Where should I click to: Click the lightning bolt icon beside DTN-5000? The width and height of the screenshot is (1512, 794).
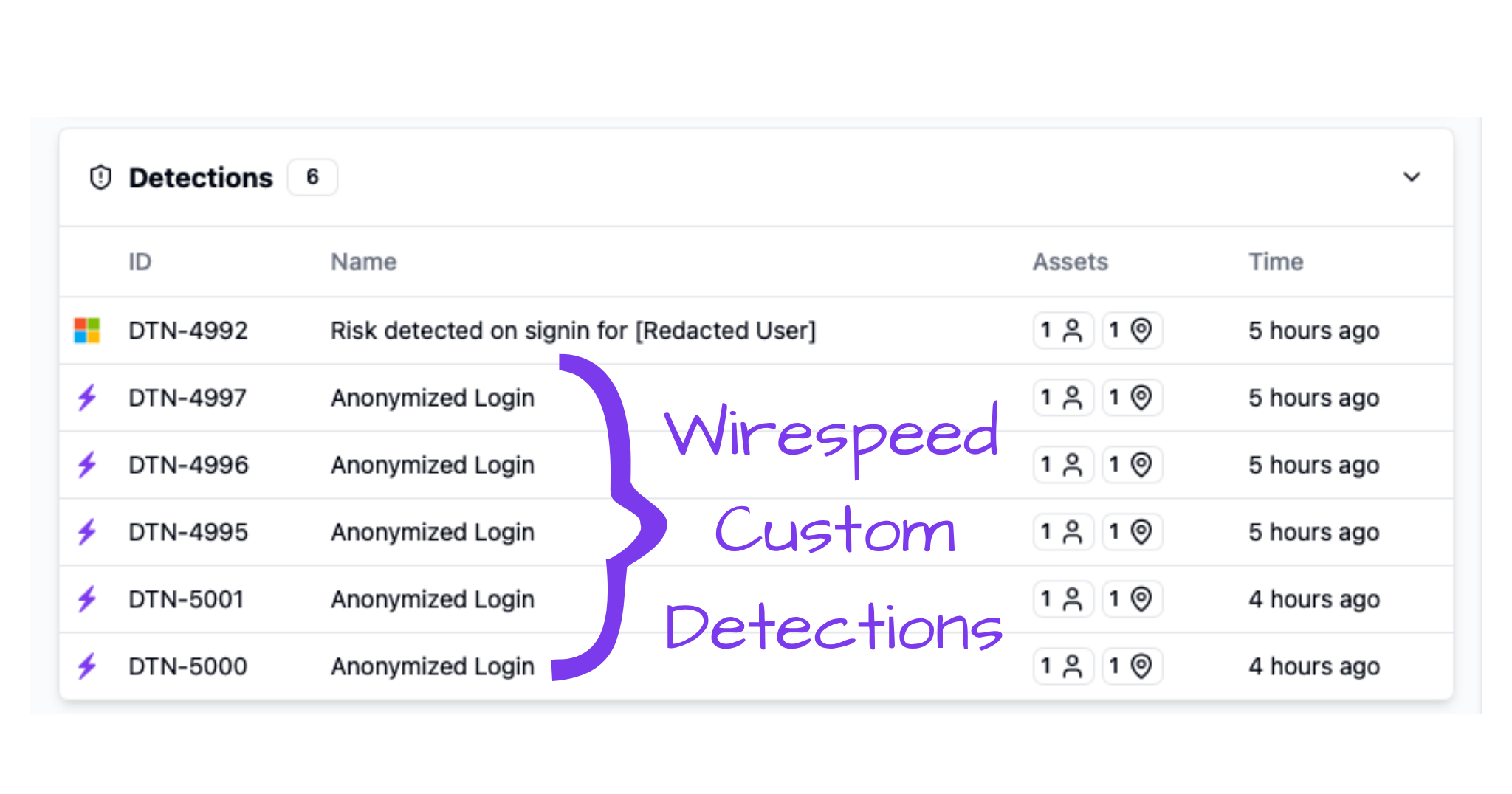click(x=86, y=666)
